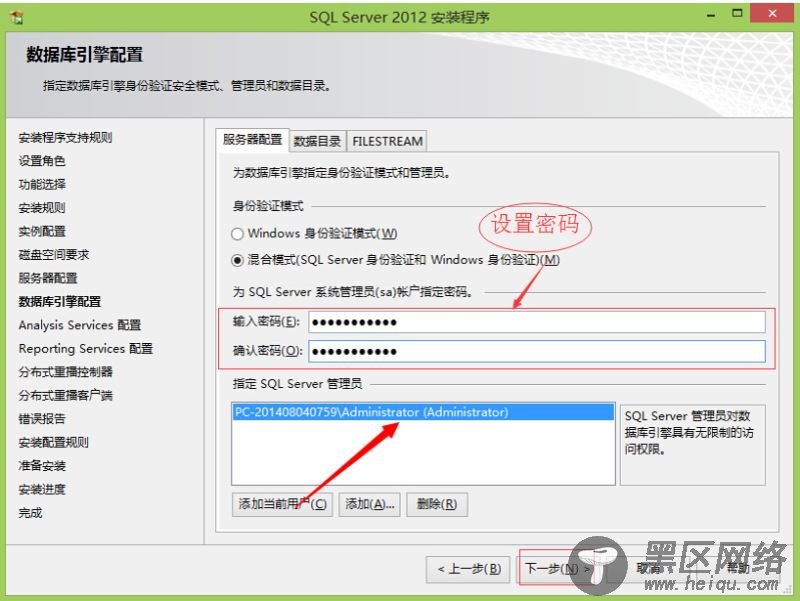800x601 pixels.
Task: Select Windows authentication mode radio button
Action: (x=237, y=234)
